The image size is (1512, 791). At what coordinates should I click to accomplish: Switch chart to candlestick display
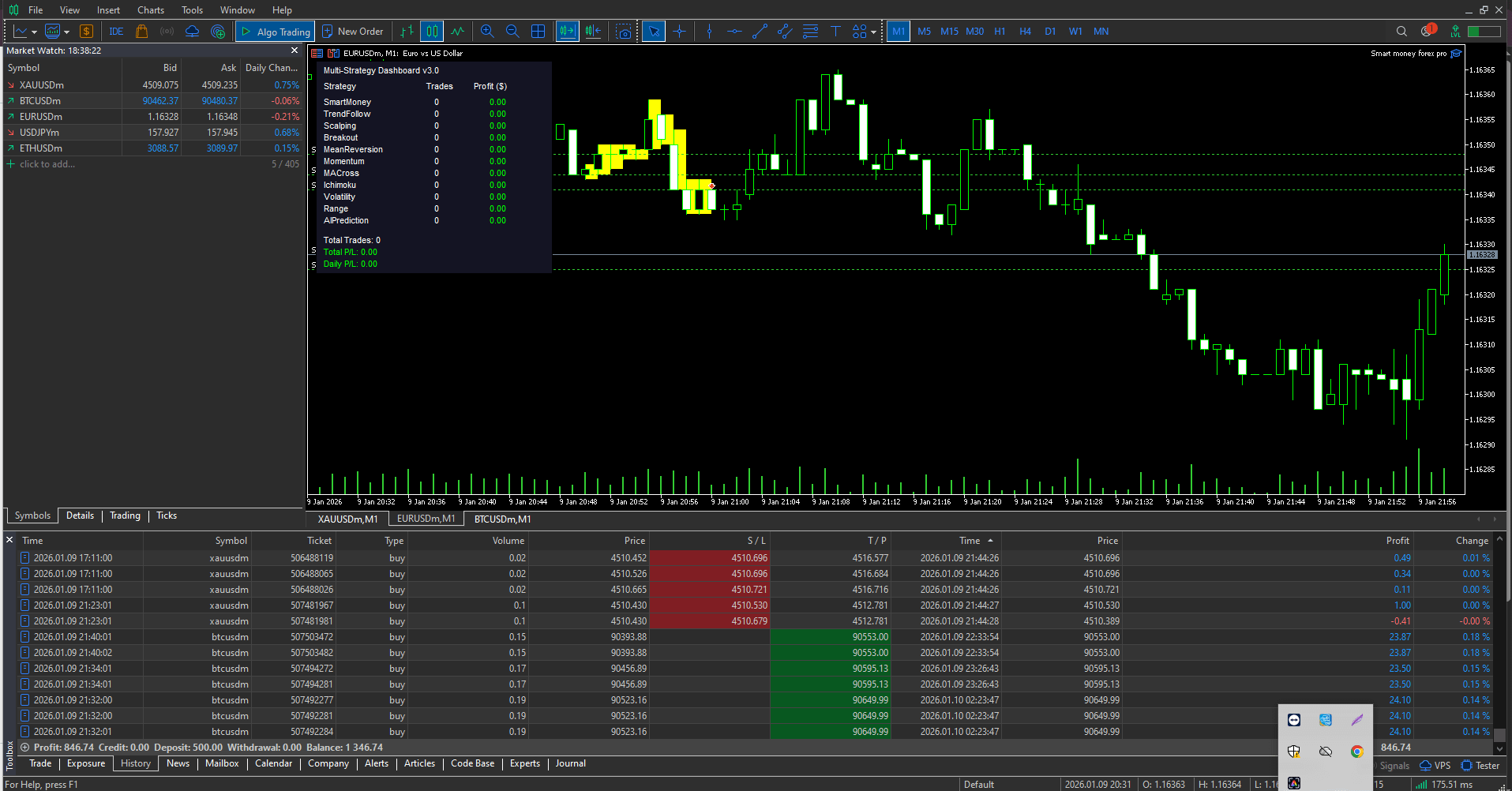tap(432, 32)
